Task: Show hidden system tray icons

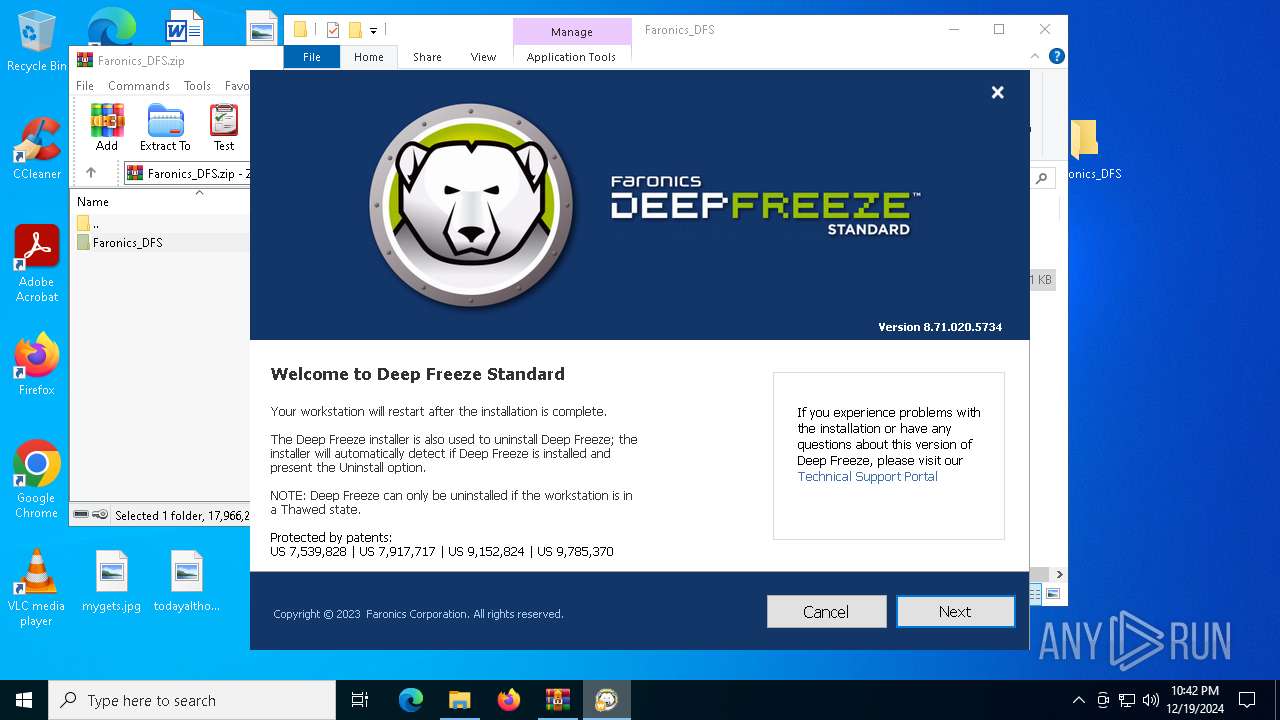Action: tap(1078, 700)
